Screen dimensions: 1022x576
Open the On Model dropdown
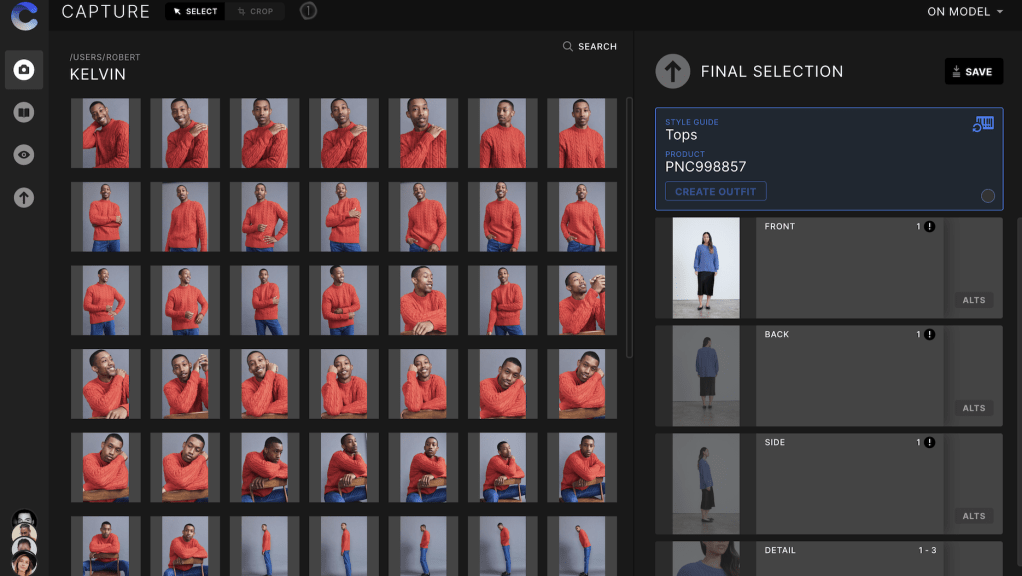tap(965, 12)
